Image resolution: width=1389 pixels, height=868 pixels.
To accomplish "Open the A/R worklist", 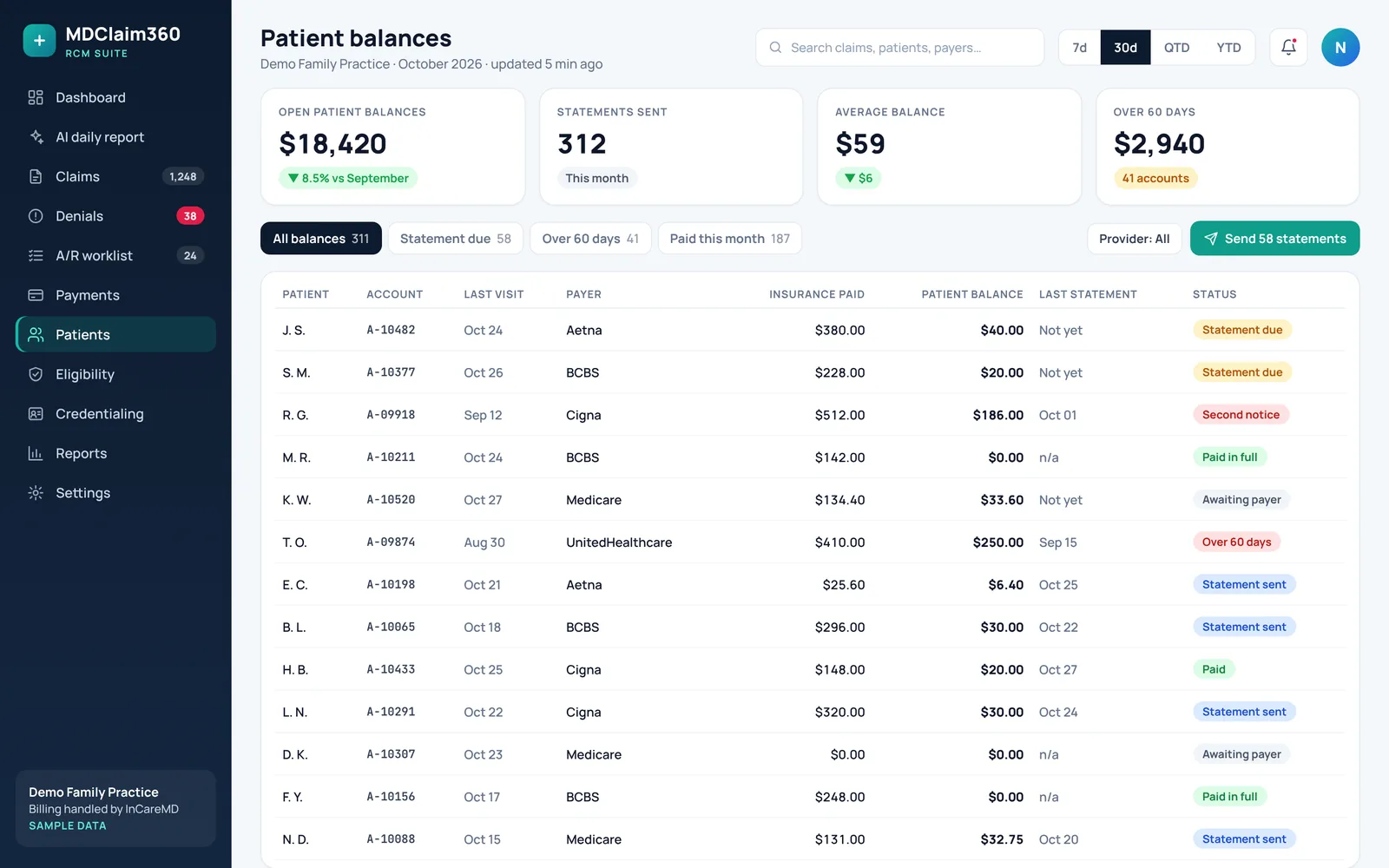I will pos(115,255).
